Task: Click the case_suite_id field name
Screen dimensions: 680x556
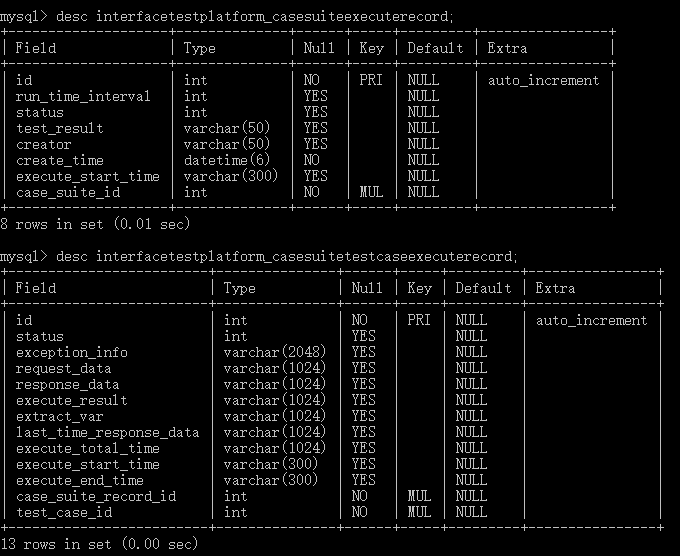Action: tap(68, 192)
